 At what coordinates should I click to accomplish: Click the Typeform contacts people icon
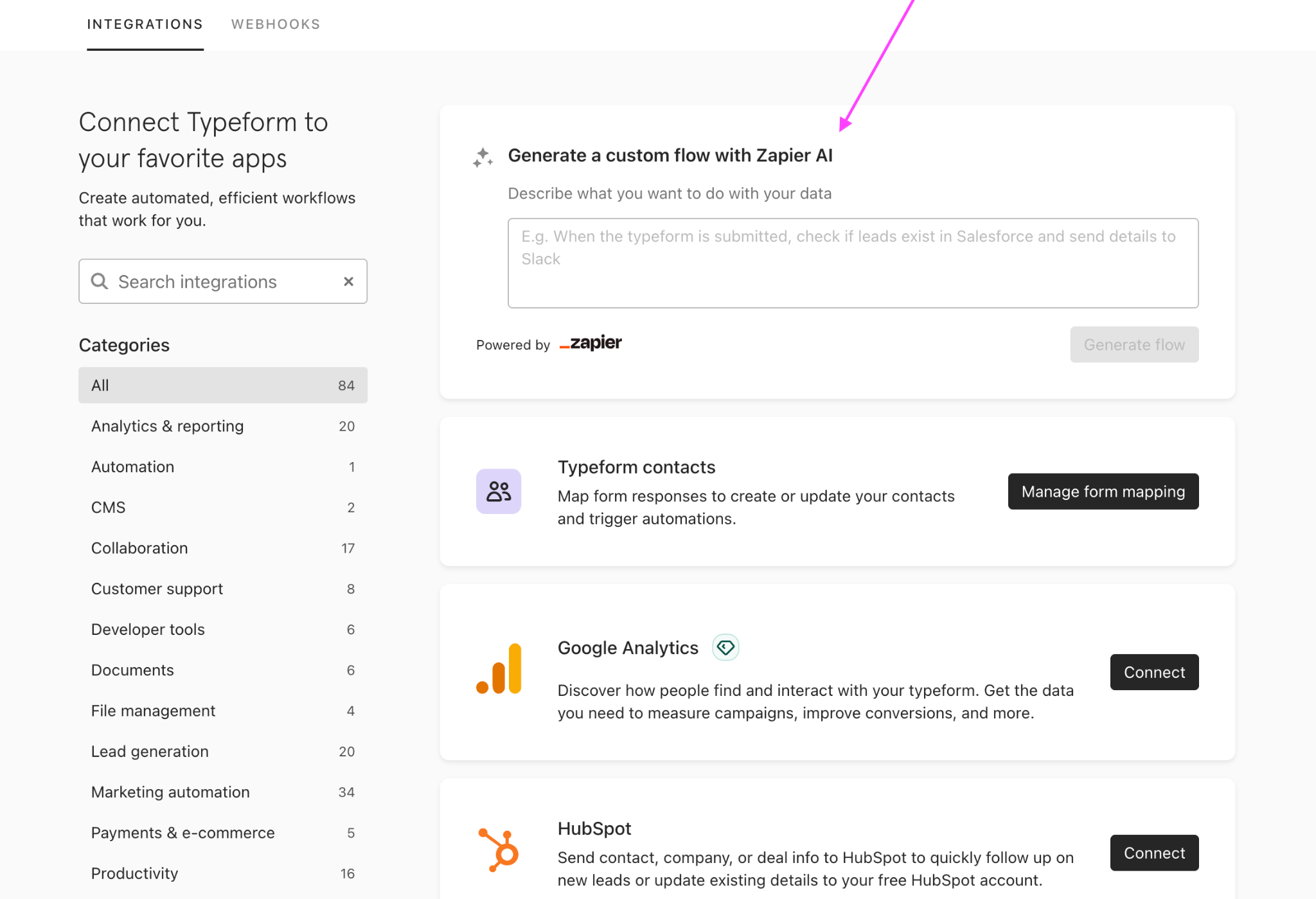(499, 492)
